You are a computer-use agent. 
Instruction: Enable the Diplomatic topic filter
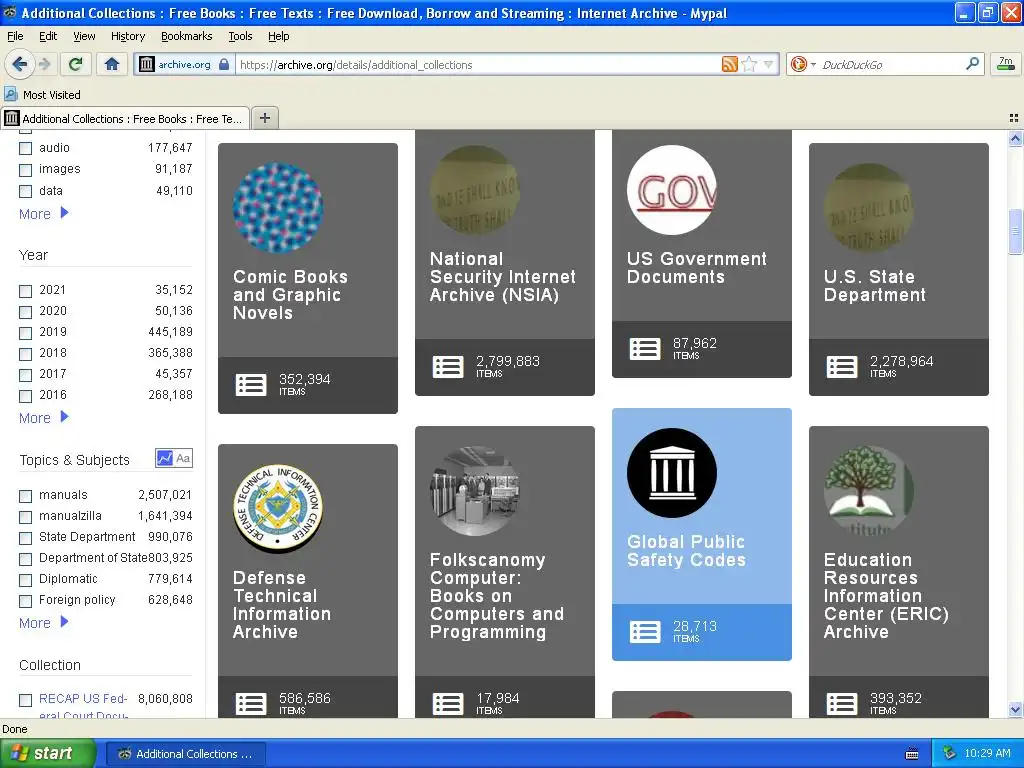point(25,579)
